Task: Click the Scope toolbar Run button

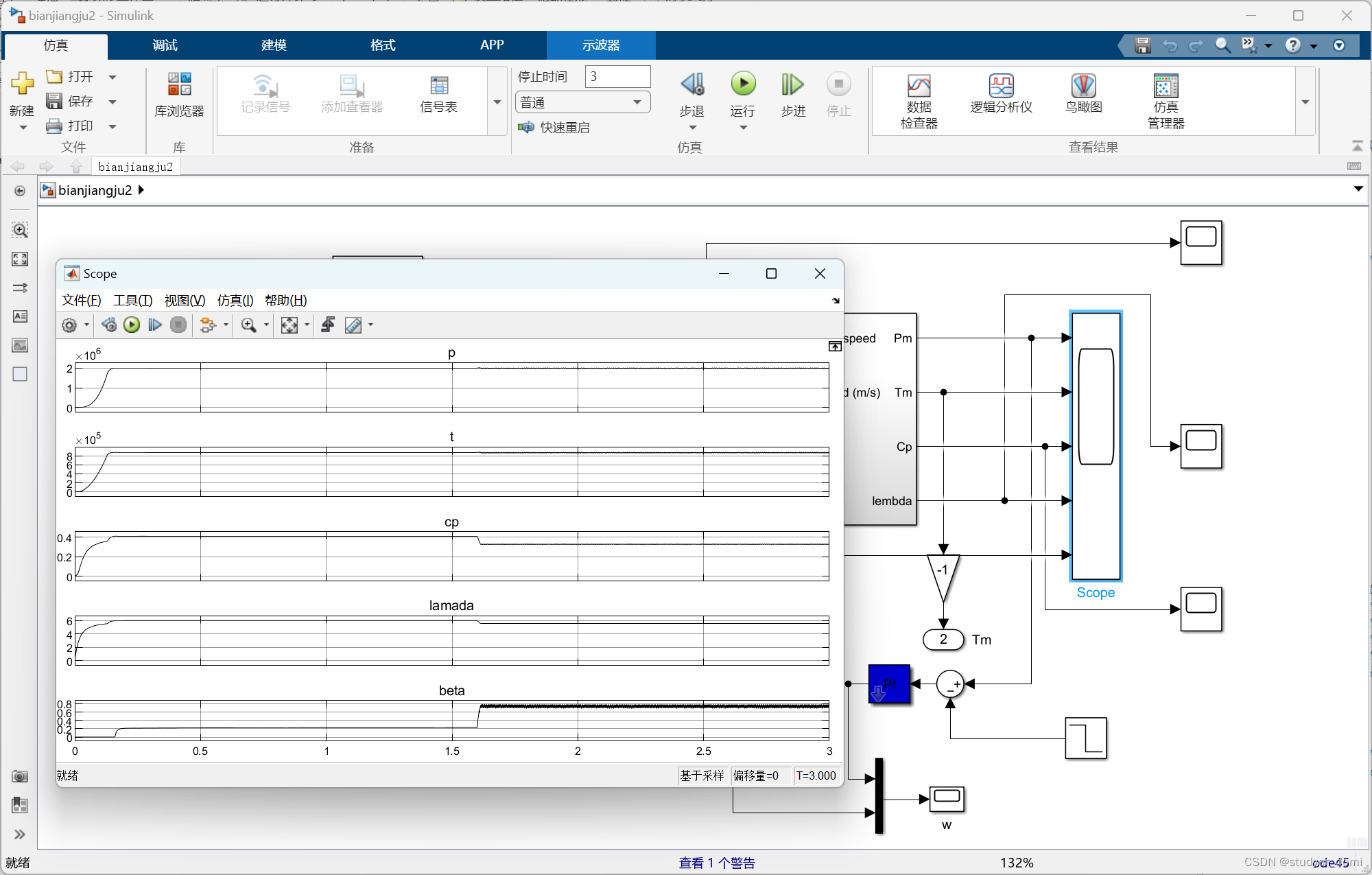Action: [x=132, y=325]
